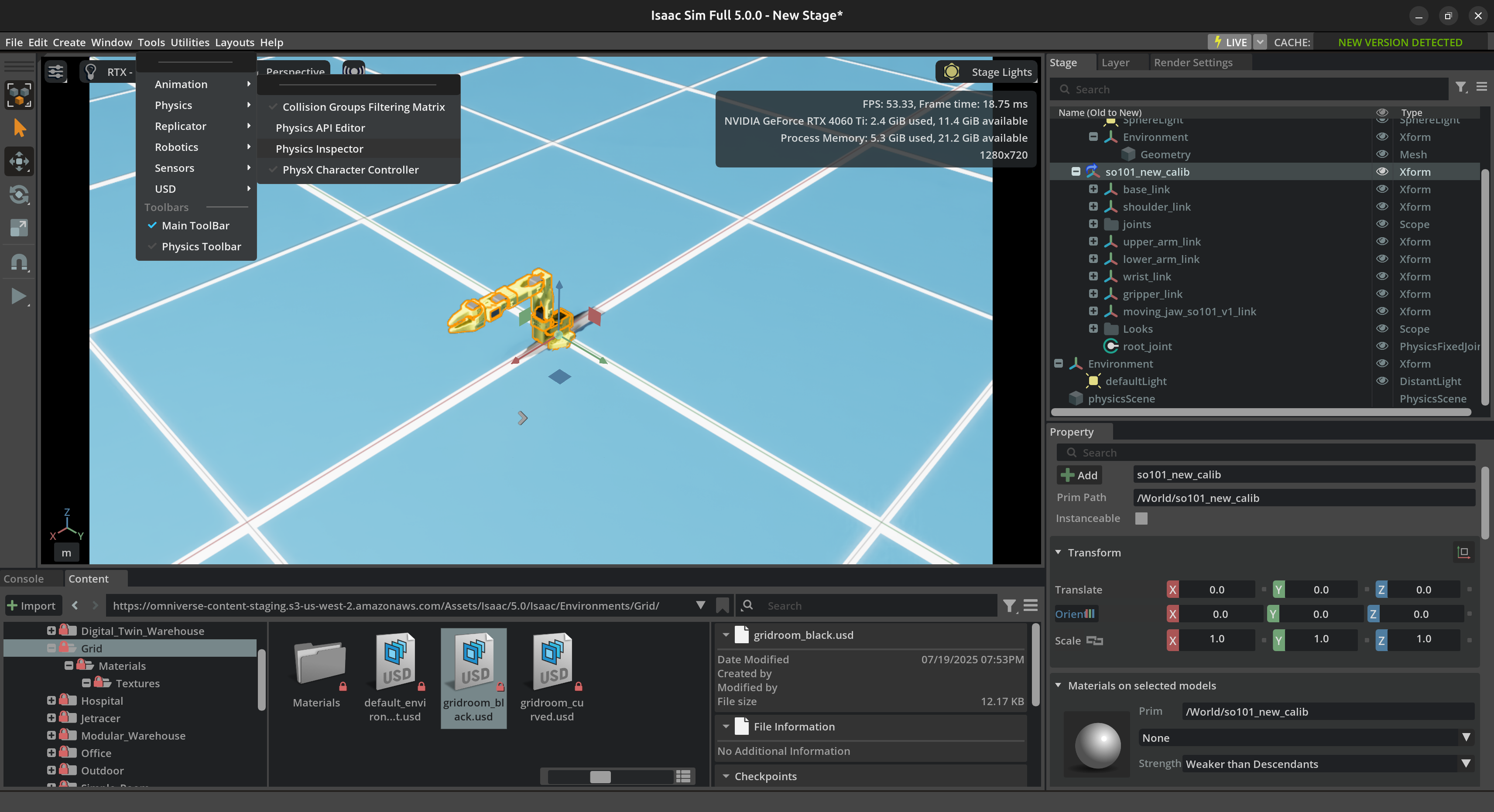Expand the Hospital folder
The width and height of the screenshot is (1494, 812).
tap(51, 700)
